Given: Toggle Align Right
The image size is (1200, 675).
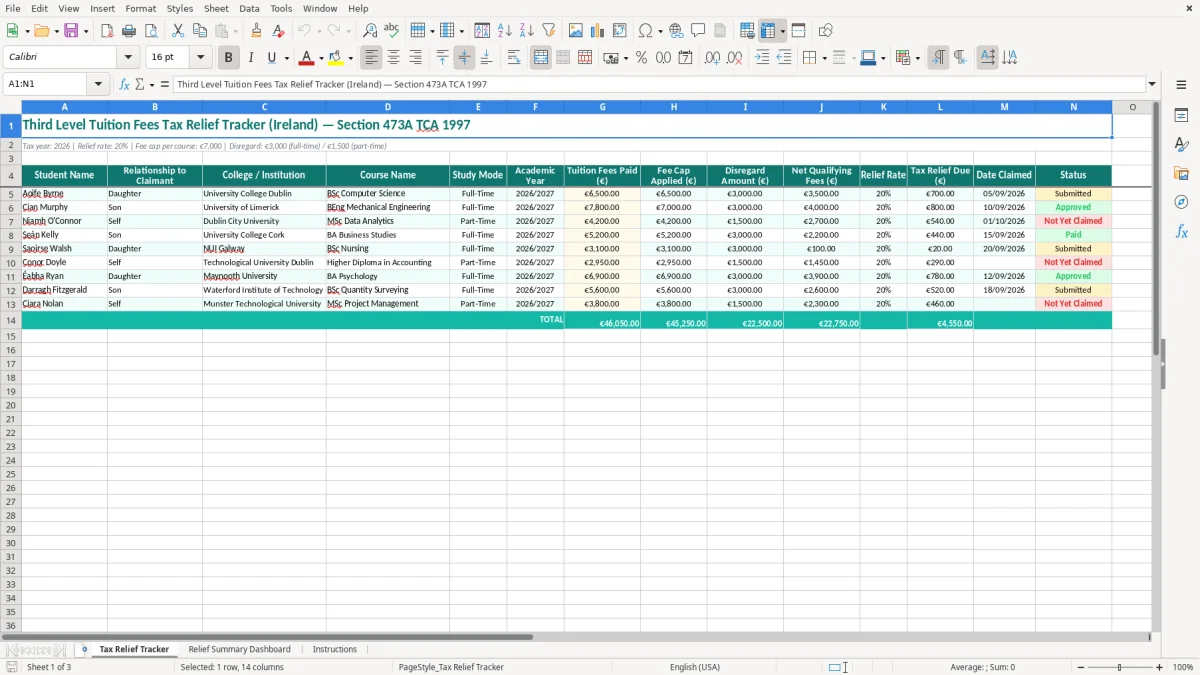Looking at the screenshot, I should click(416, 58).
